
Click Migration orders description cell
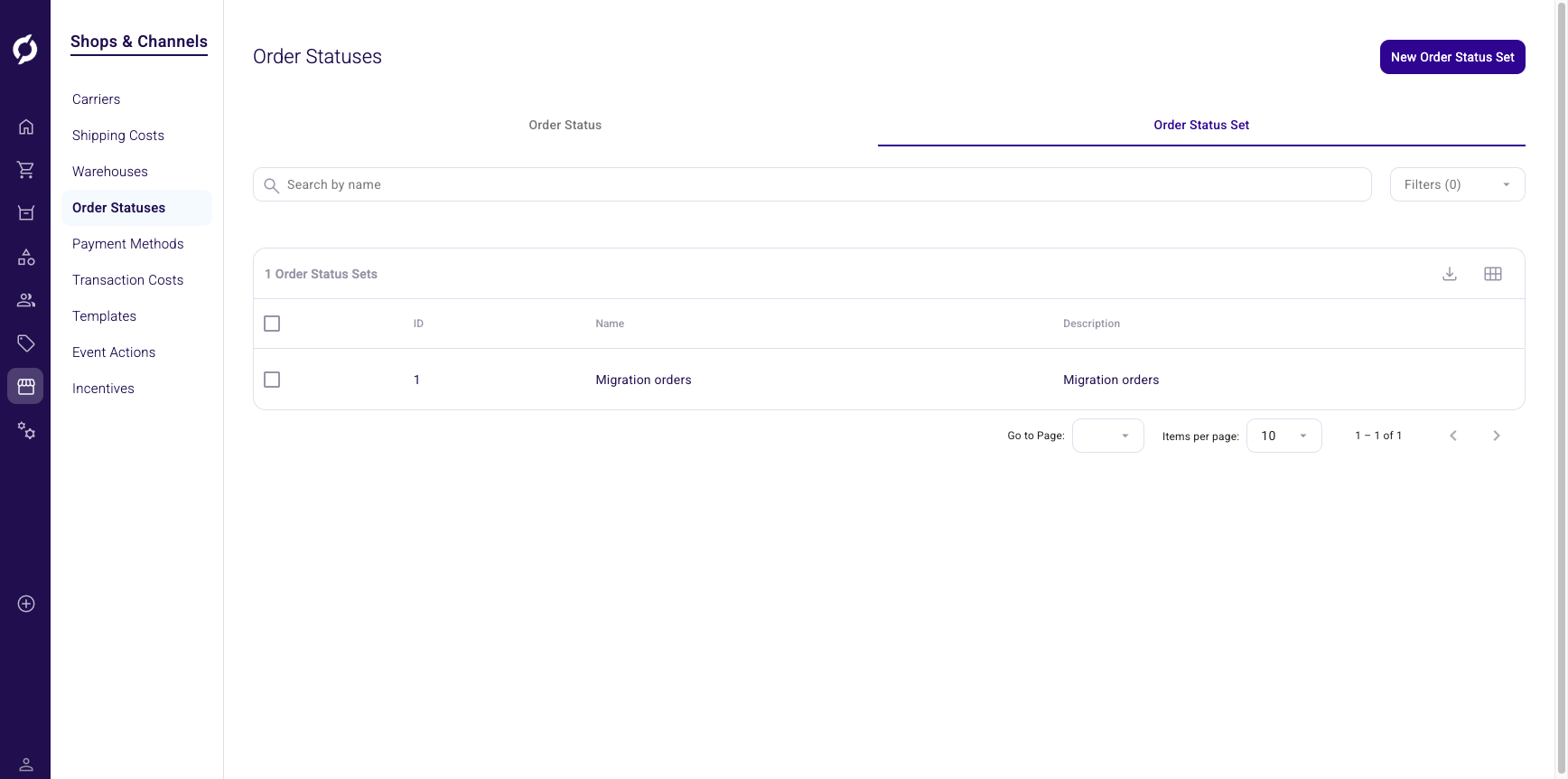pos(1111,380)
